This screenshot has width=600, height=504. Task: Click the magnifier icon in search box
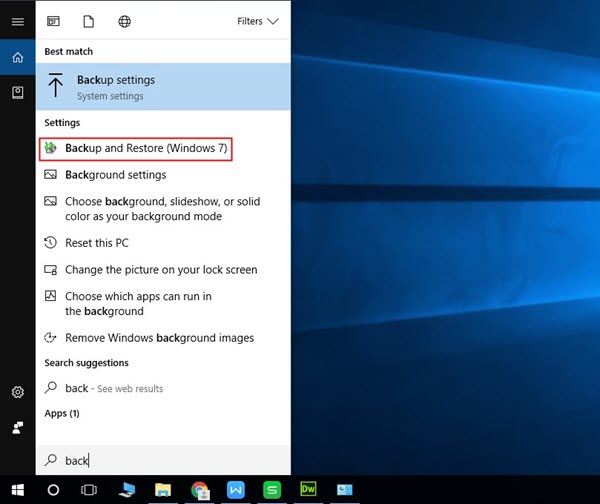[x=51, y=460]
